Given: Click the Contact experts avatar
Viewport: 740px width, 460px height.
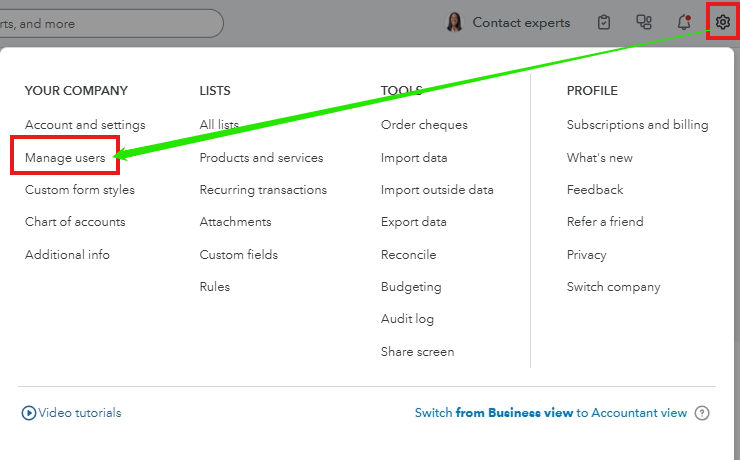Looking at the screenshot, I should pos(455,22).
